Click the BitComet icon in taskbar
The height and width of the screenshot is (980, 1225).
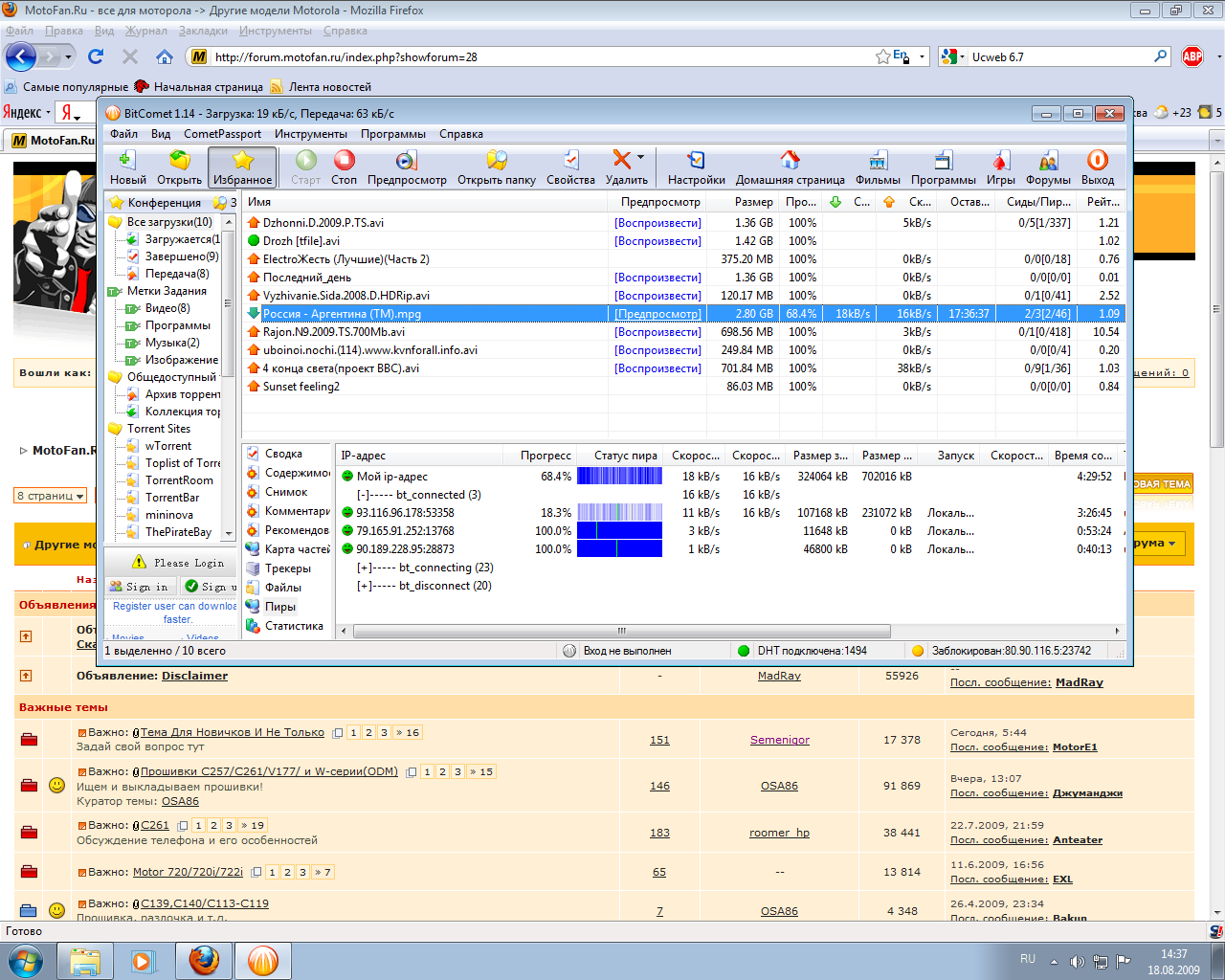[262, 960]
